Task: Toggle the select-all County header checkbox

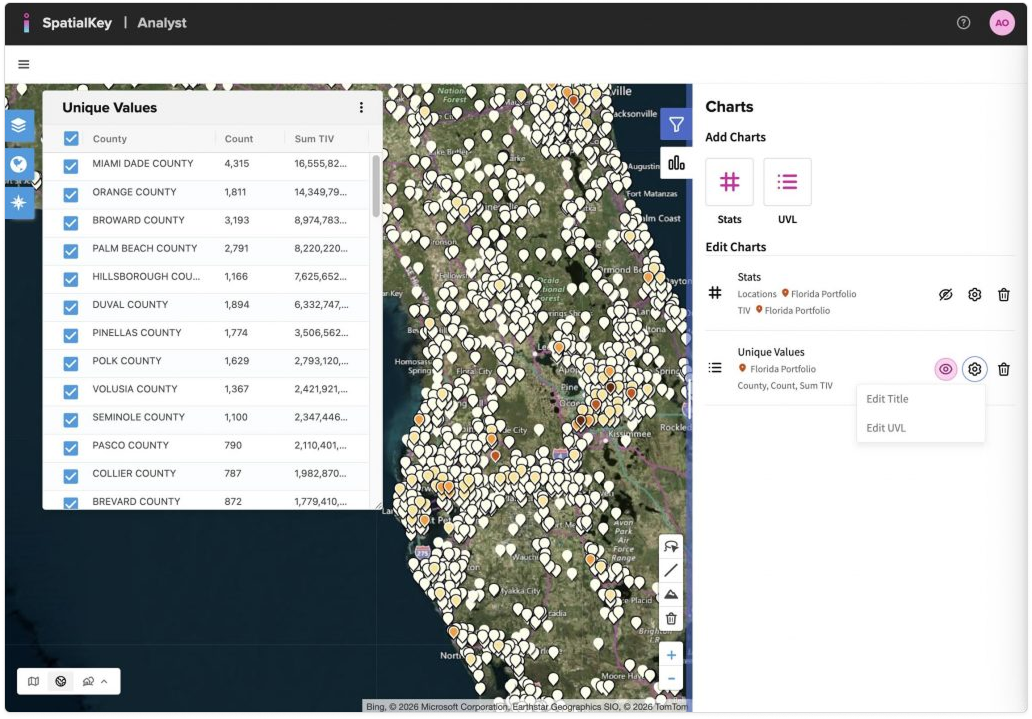Action: point(71,139)
